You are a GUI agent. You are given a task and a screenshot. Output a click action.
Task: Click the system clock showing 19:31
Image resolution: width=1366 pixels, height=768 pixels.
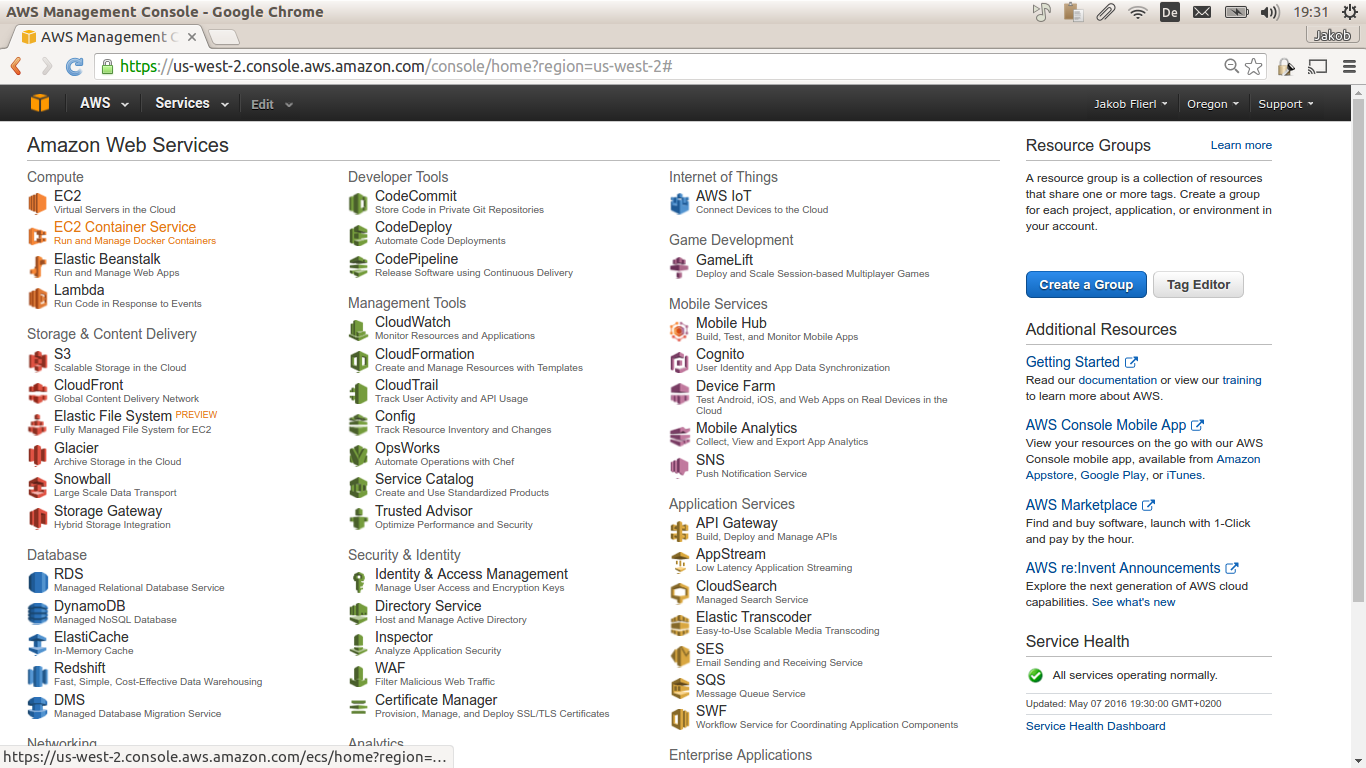[1311, 12]
